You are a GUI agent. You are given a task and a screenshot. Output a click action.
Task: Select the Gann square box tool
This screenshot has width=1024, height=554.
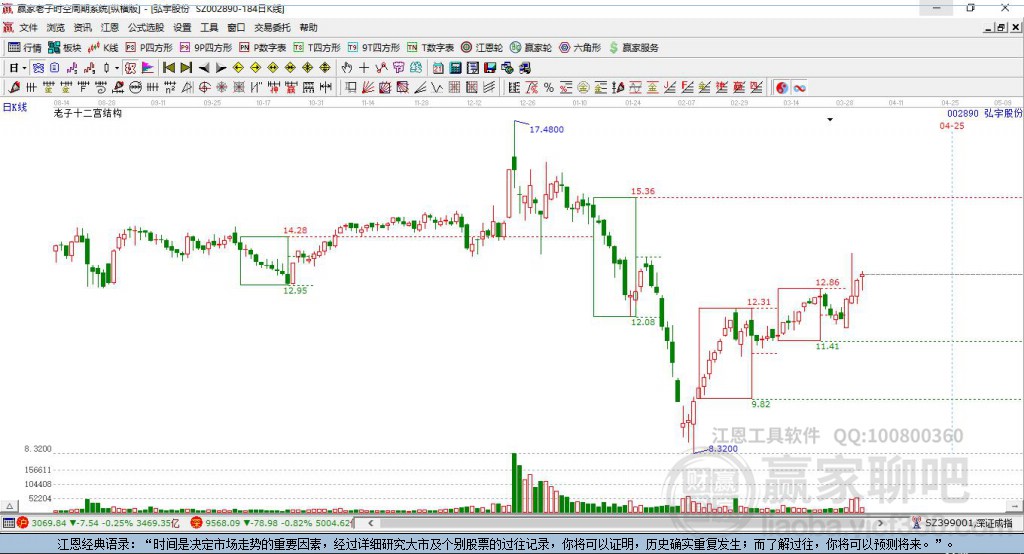pyautogui.click(x=385, y=88)
